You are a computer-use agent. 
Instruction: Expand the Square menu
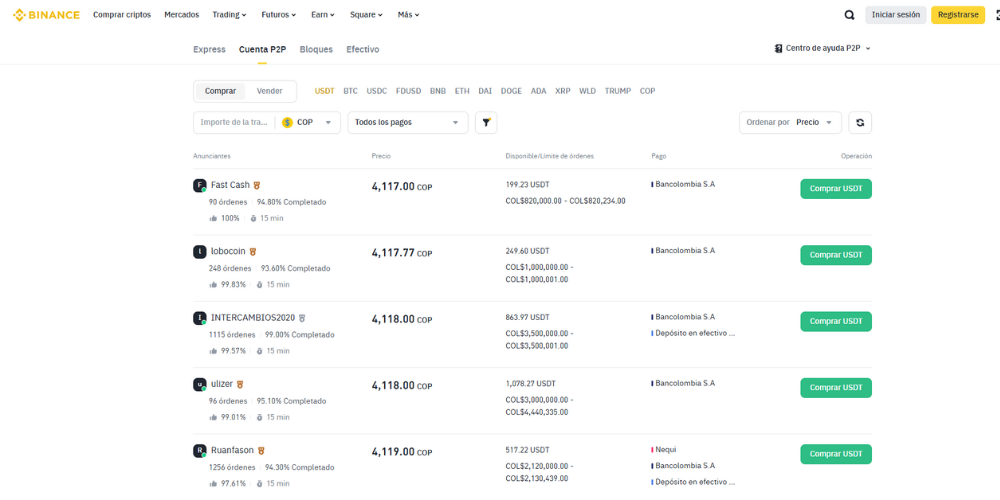click(x=366, y=15)
